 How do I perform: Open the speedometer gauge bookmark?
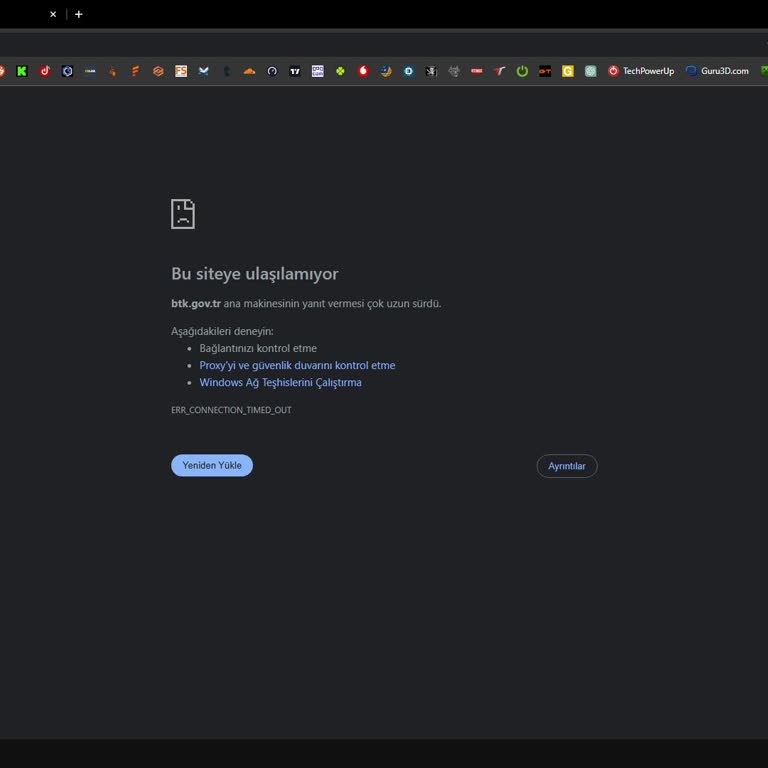tap(272, 71)
